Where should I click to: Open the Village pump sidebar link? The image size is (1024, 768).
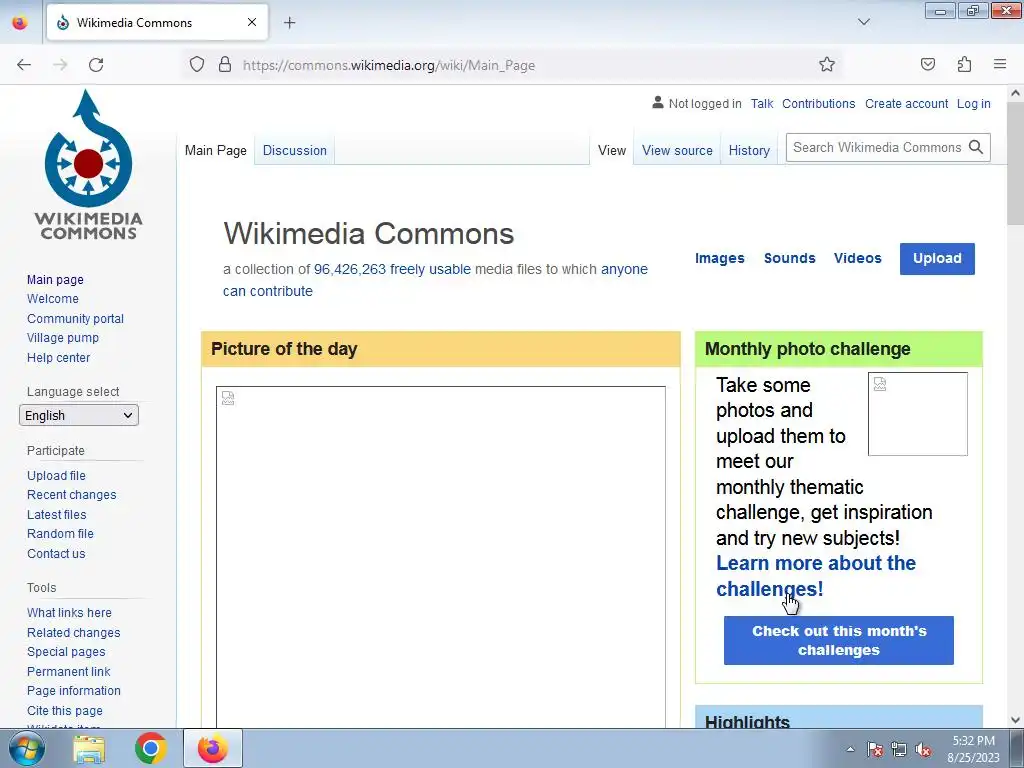pyautogui.click(x=63, y=338)
